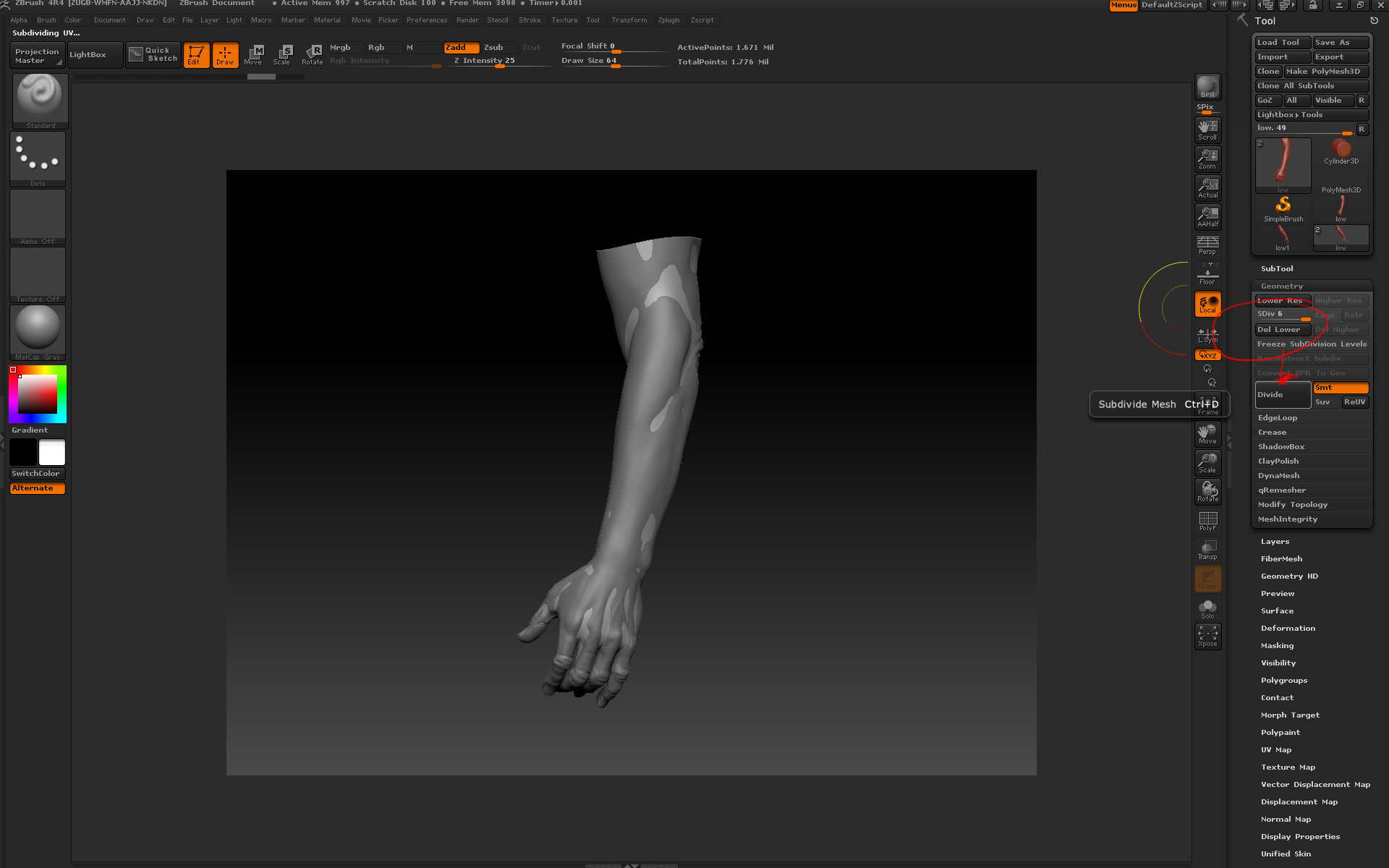Pick a color in the color picker
The image size is (1389, 868).
pos(38,394)
